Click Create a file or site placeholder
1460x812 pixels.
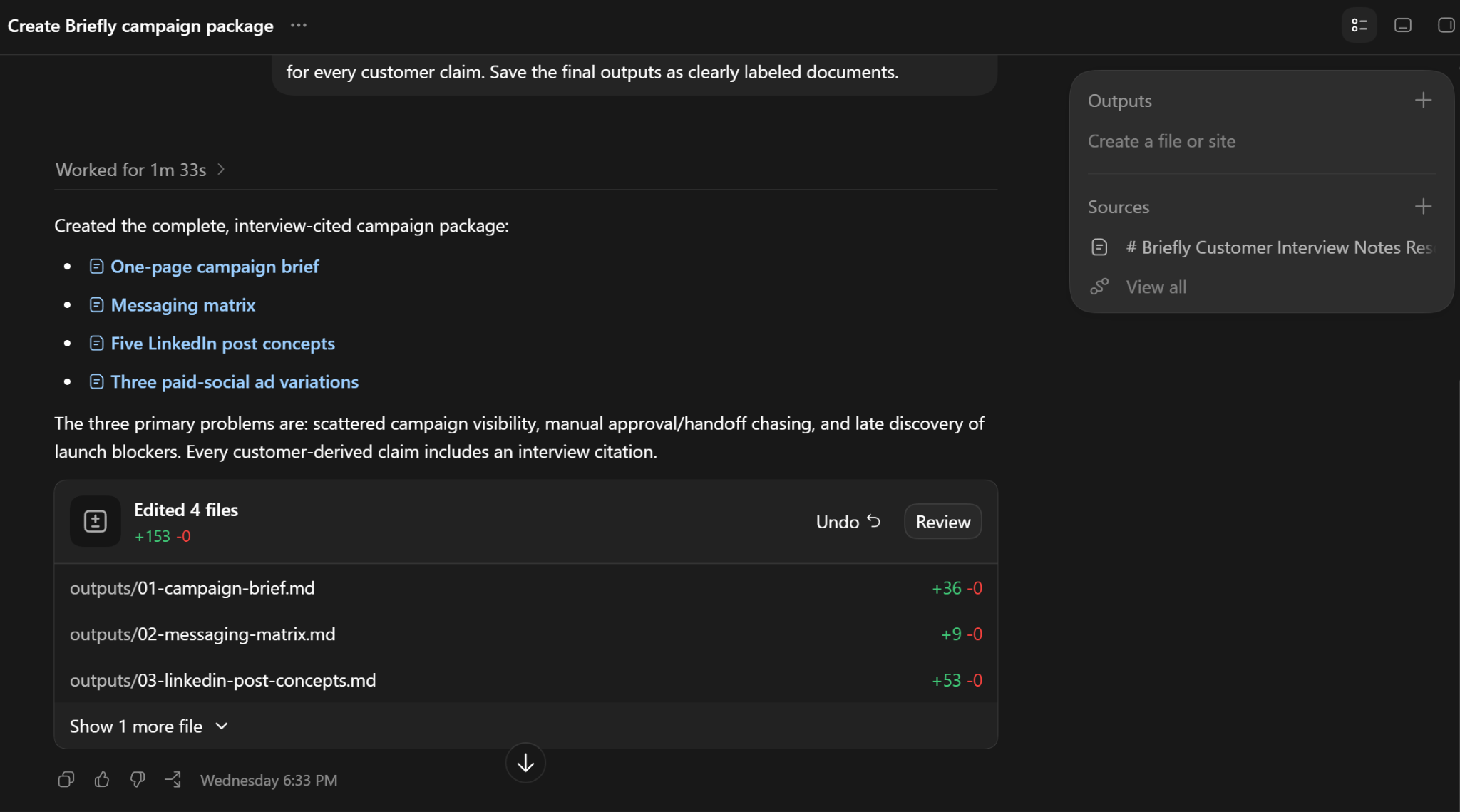coord(1161,141)
